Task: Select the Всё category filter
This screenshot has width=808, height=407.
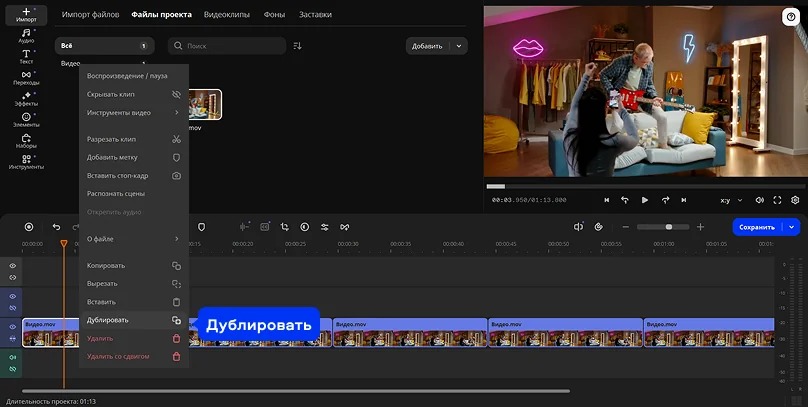Action: [105, 46]
